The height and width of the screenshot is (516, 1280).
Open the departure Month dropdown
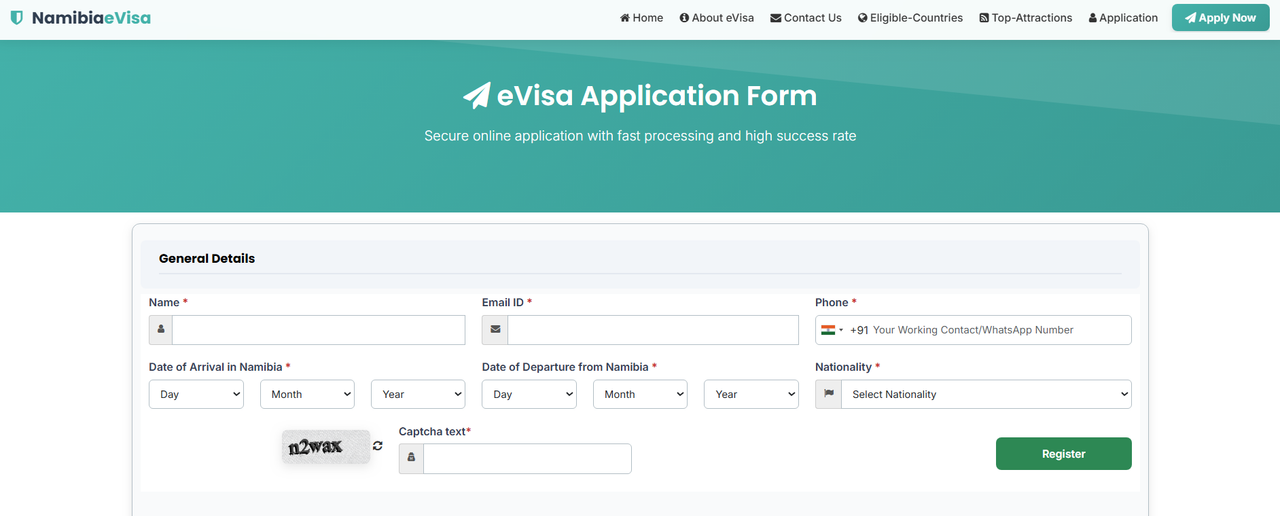pyautogui.click(x=640, y=394)
